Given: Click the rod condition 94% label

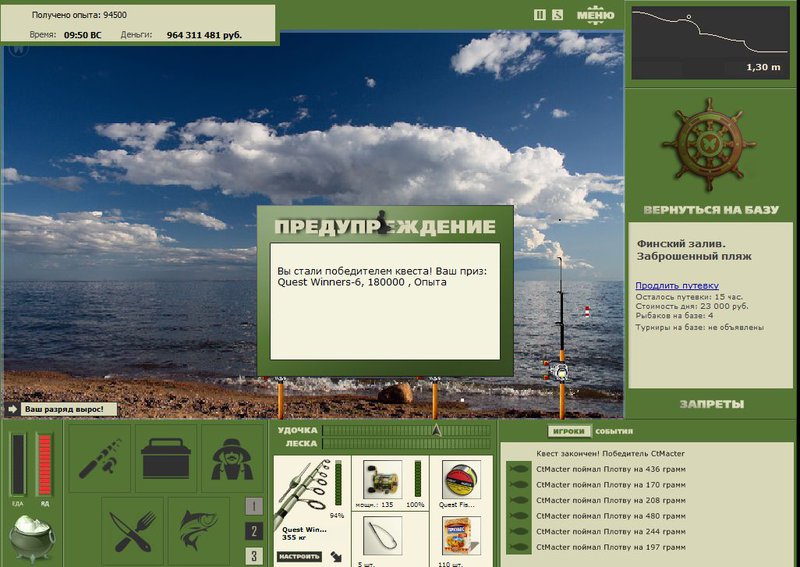Looking at the screenshot, I should [337, 516].
